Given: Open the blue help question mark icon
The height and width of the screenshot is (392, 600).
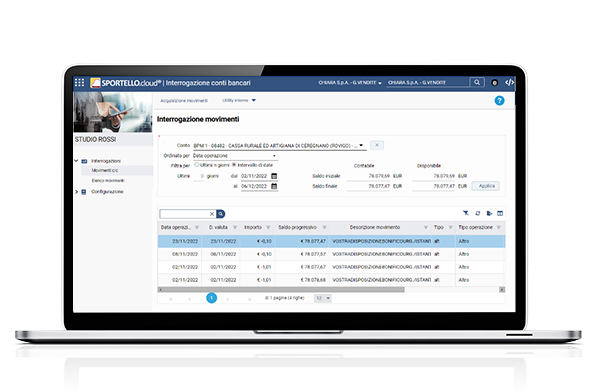Looking at the screenshot, I should tap(499, 101).
